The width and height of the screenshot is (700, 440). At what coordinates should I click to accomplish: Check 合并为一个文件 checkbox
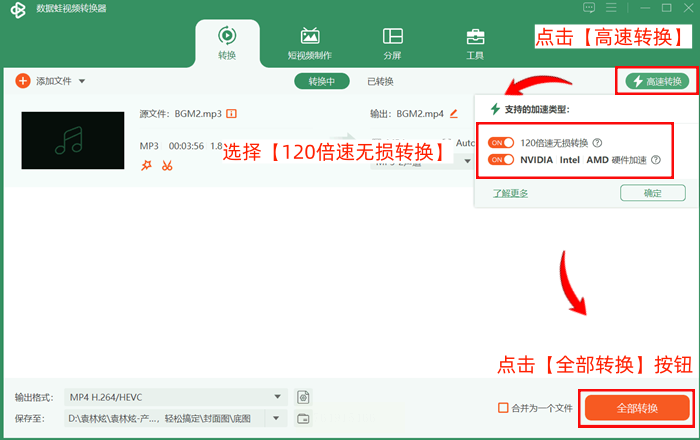tap(503, 408)
